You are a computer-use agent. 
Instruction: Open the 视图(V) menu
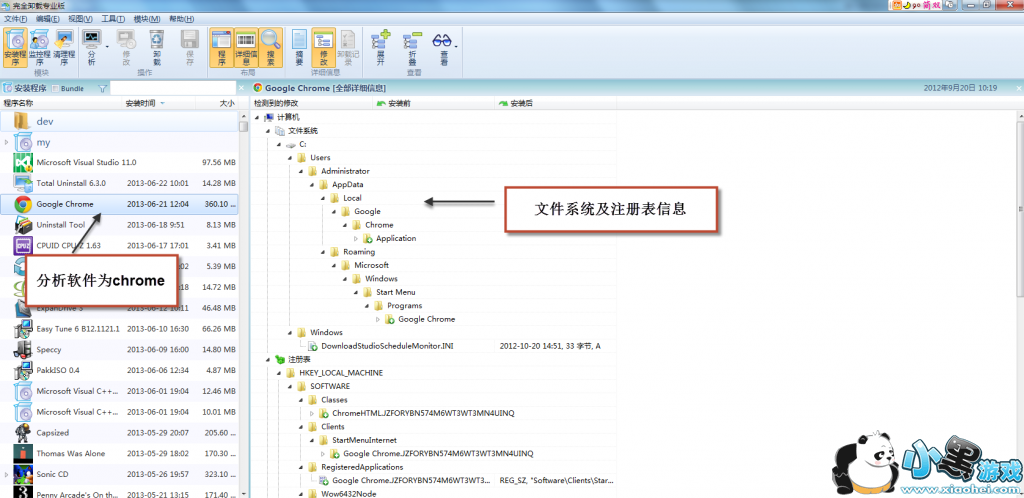80,18
